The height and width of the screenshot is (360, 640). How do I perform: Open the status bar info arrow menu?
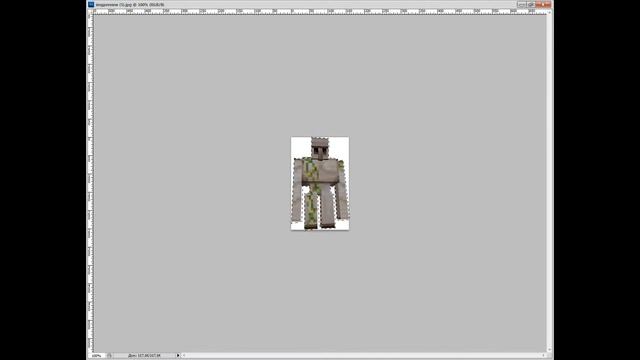pos(178,356)
